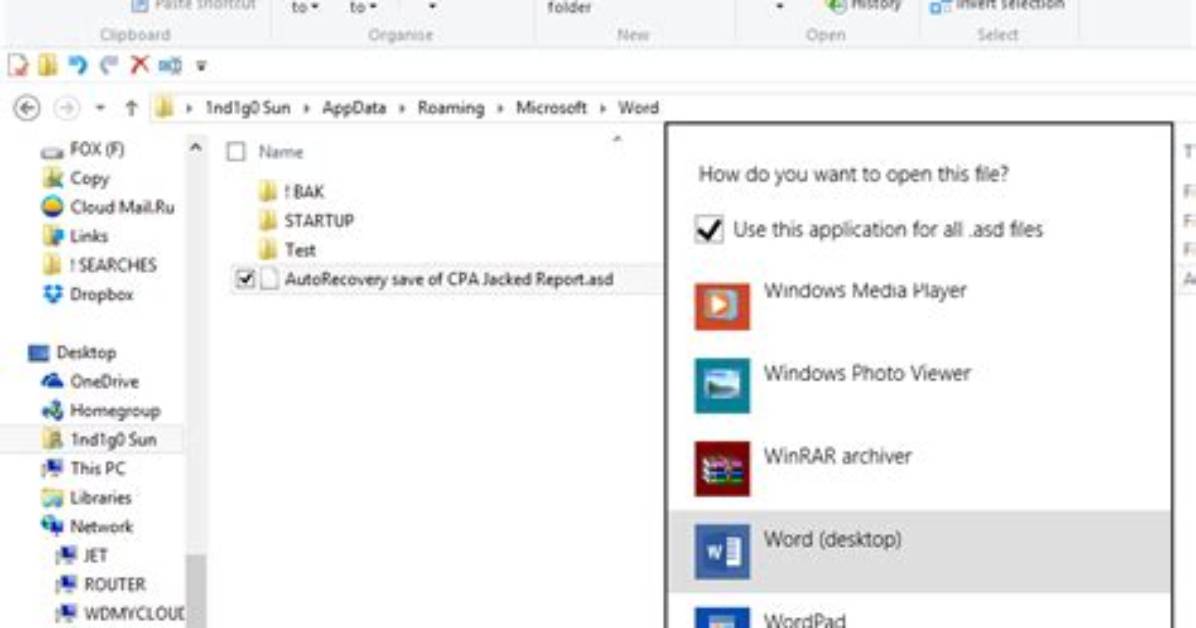Expand the chevron after AppData breadcrumb
Image resolution: width=1196 pixels, height=628 pixels.
pyautogui.click(x=403, y=109)
